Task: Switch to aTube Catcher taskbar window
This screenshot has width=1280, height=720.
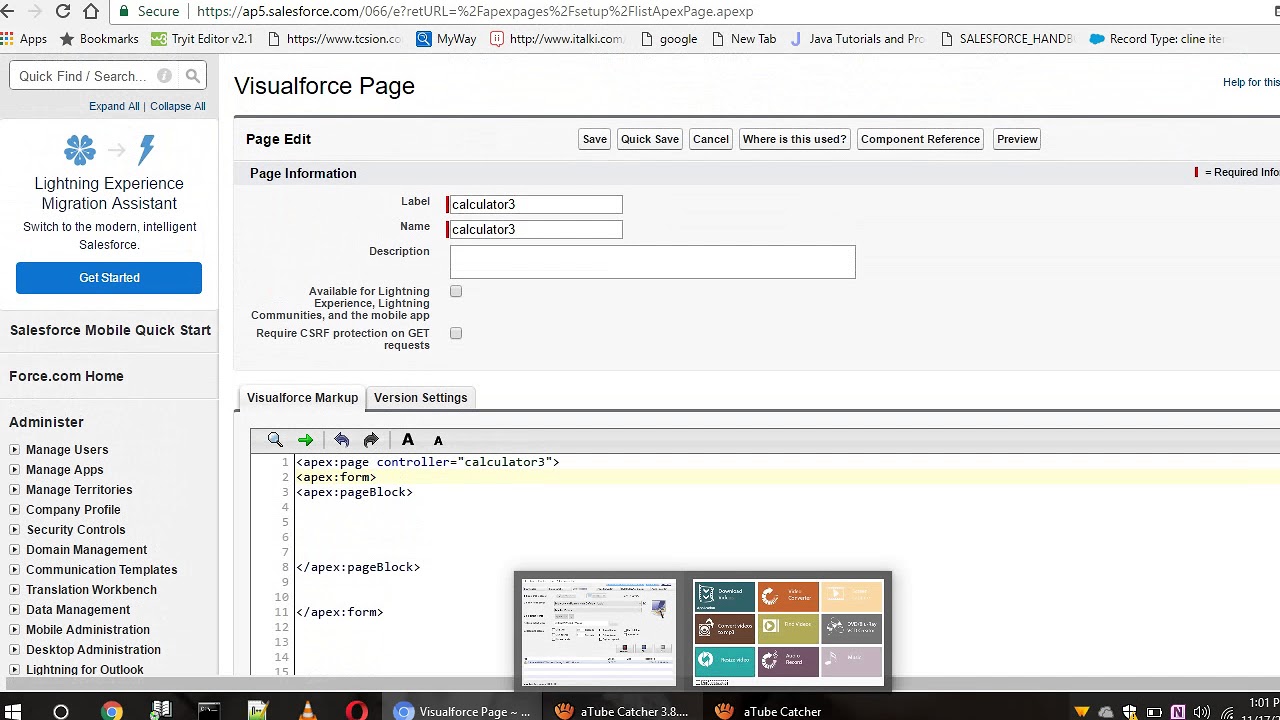Action: (770, 711)
